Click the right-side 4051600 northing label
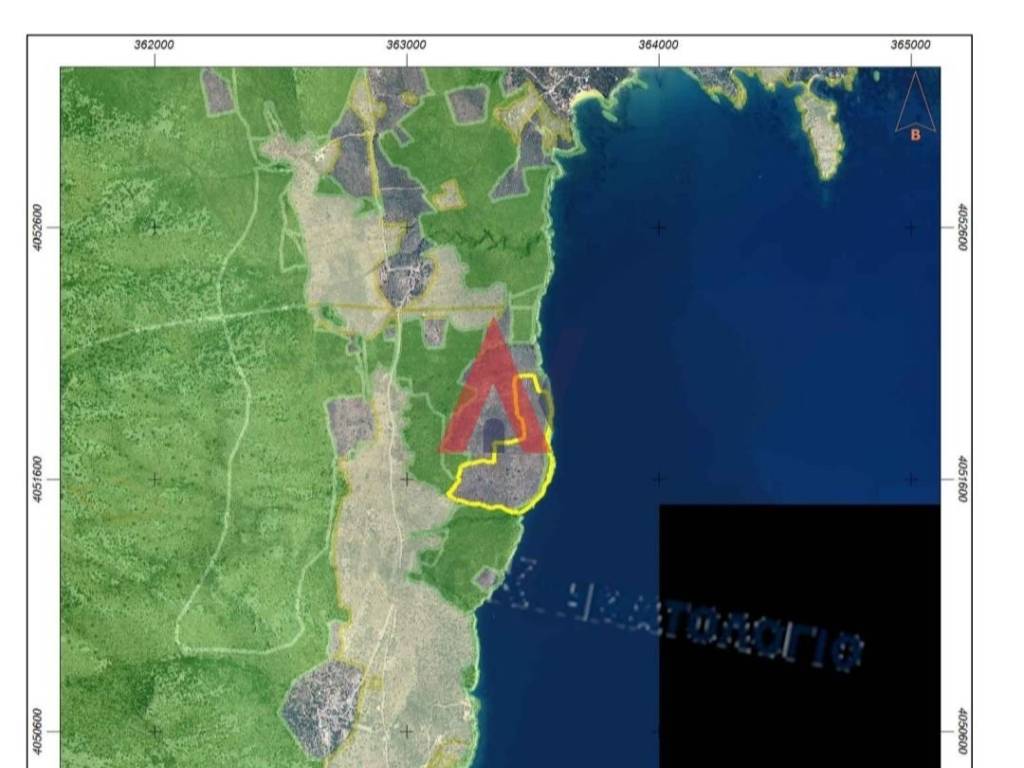Viewport: 1024px width, 768px height. [960, 479]
